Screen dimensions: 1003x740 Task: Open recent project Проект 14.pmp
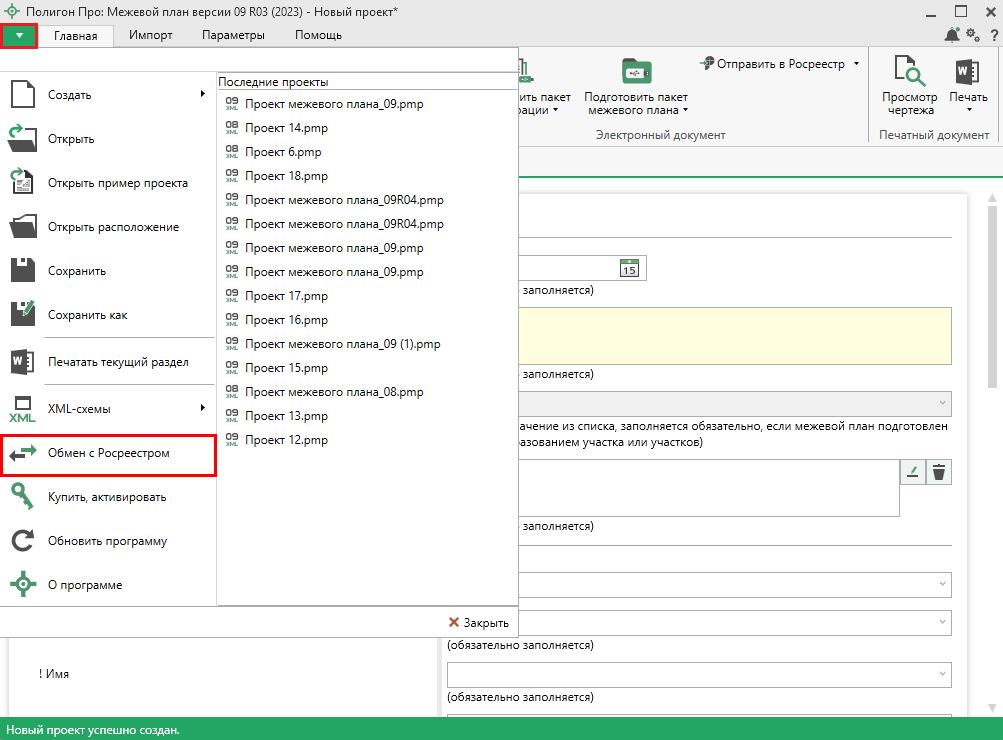point(286,128)
